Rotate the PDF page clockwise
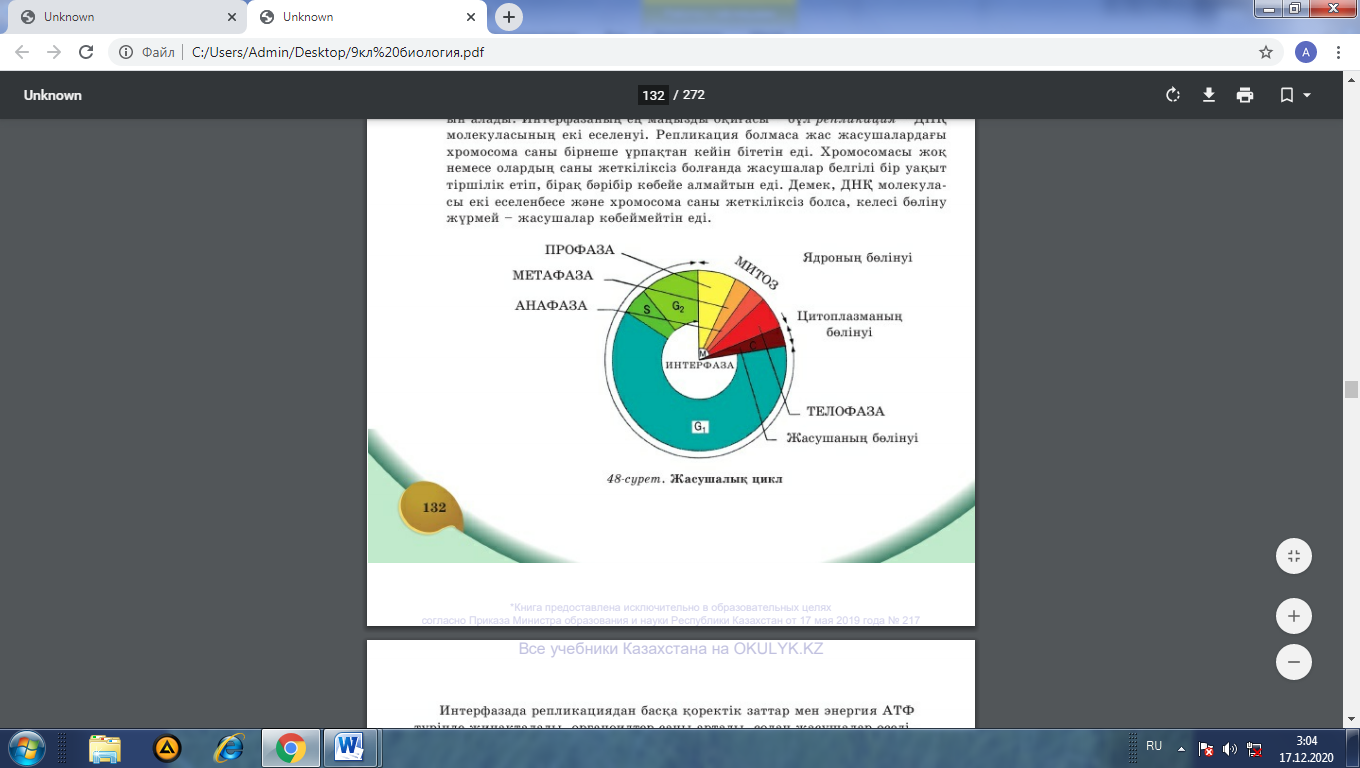Viewport: 1360px width, 768px height. tap(1173, 95)
